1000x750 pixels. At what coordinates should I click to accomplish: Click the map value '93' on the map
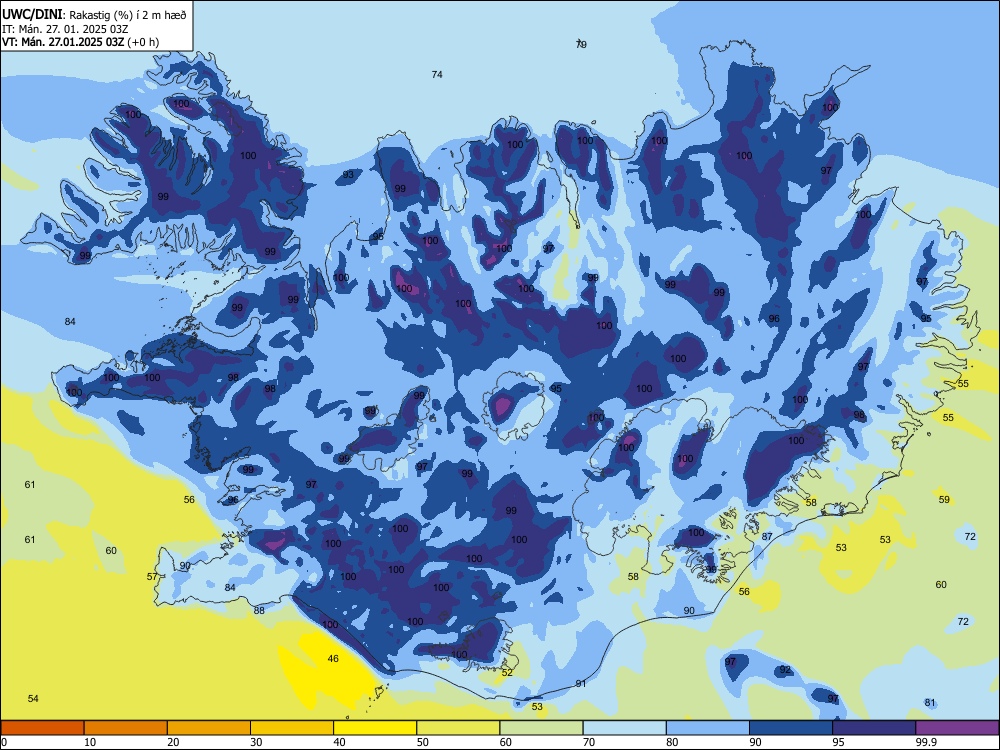click(x=348, y=175)
